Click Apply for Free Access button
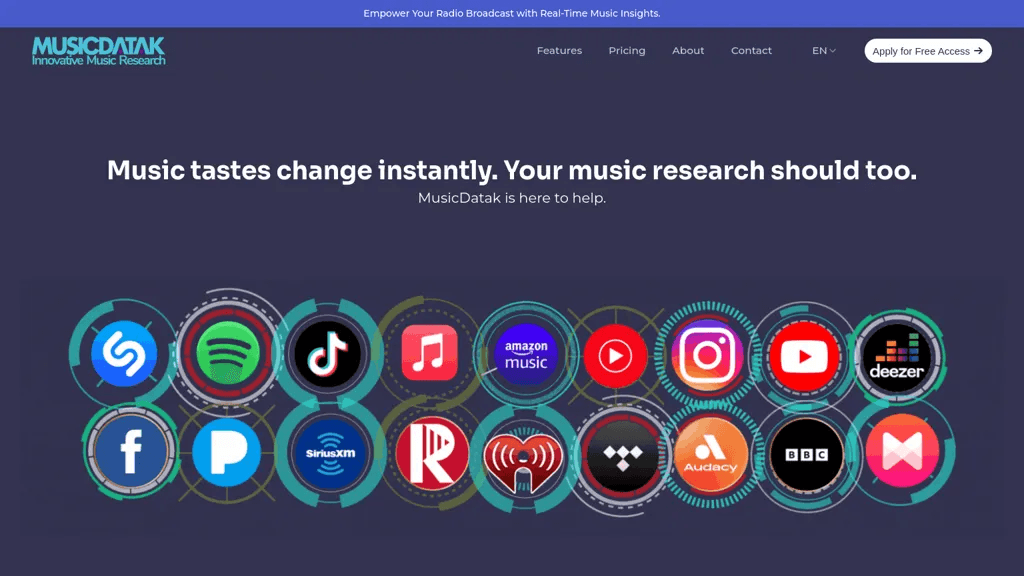 (928, 51)
